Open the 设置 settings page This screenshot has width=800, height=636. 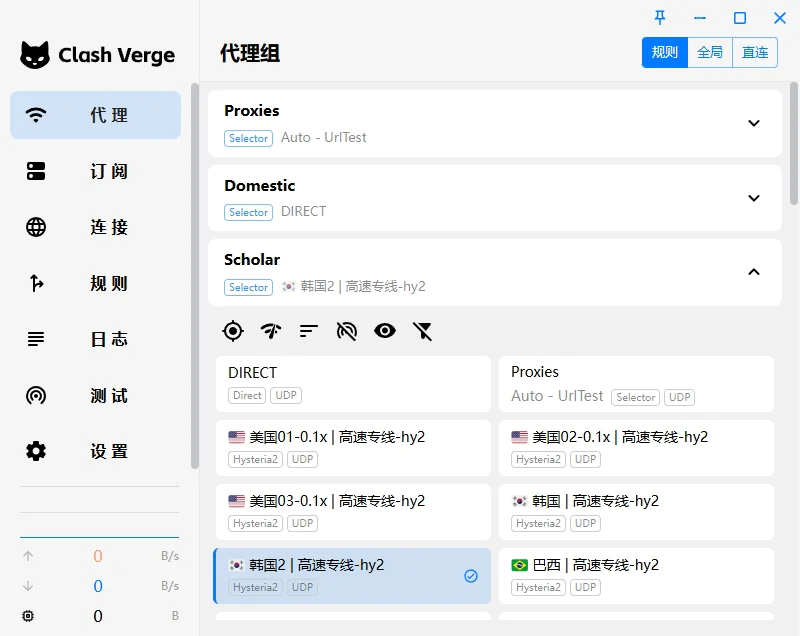tap(96, 452)
